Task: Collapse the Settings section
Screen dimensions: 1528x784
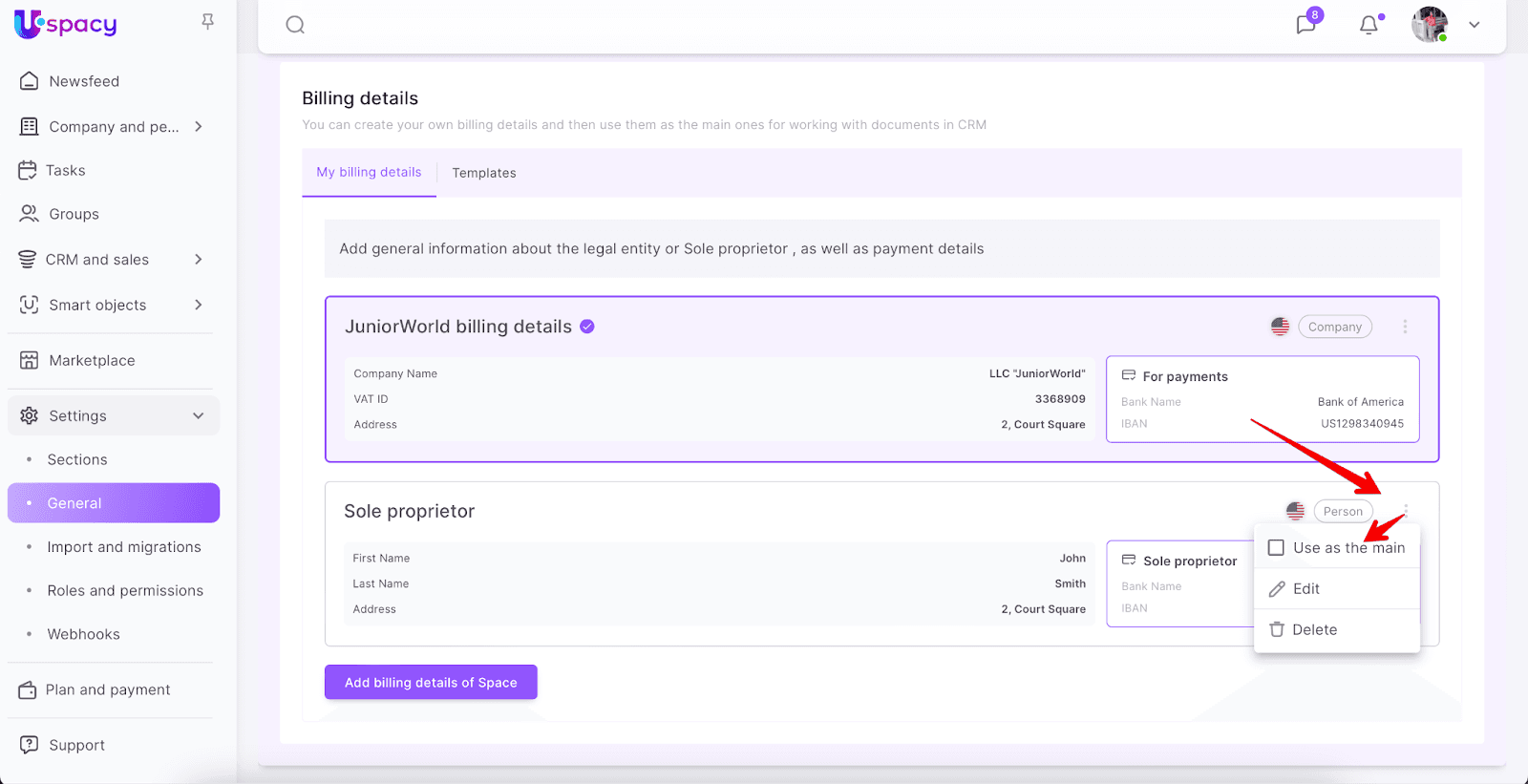Action: [x=199, y=415]
